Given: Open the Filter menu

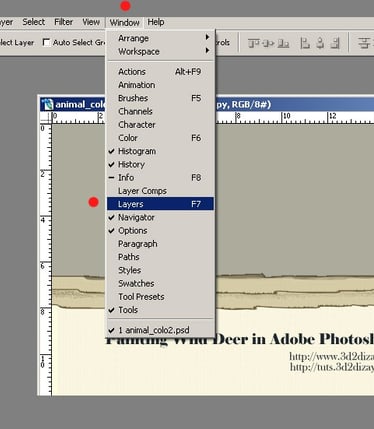Looking at the screenshot, I should (63, 22).
